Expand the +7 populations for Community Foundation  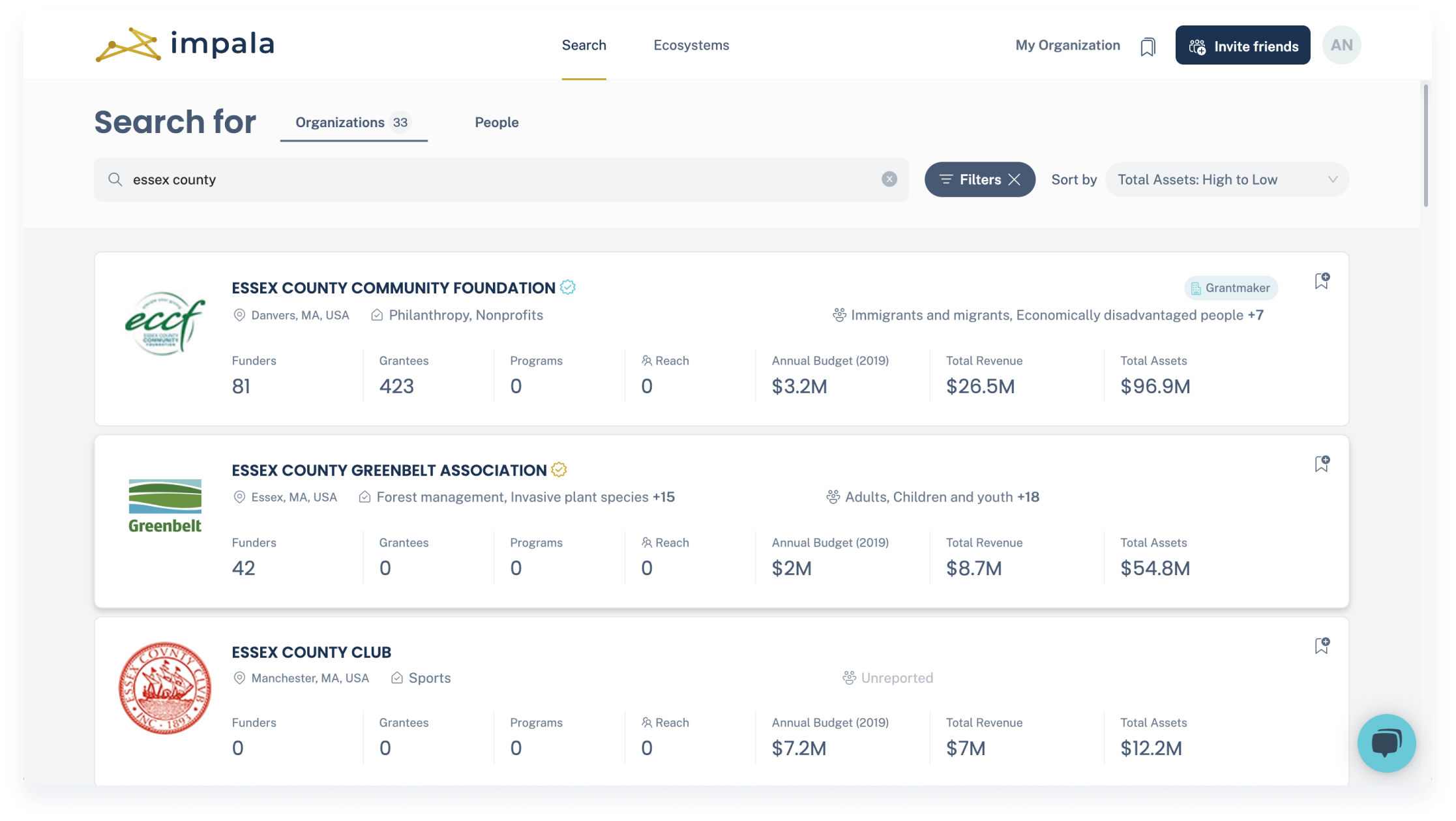pyautogui.click(x=1255, y=315)
